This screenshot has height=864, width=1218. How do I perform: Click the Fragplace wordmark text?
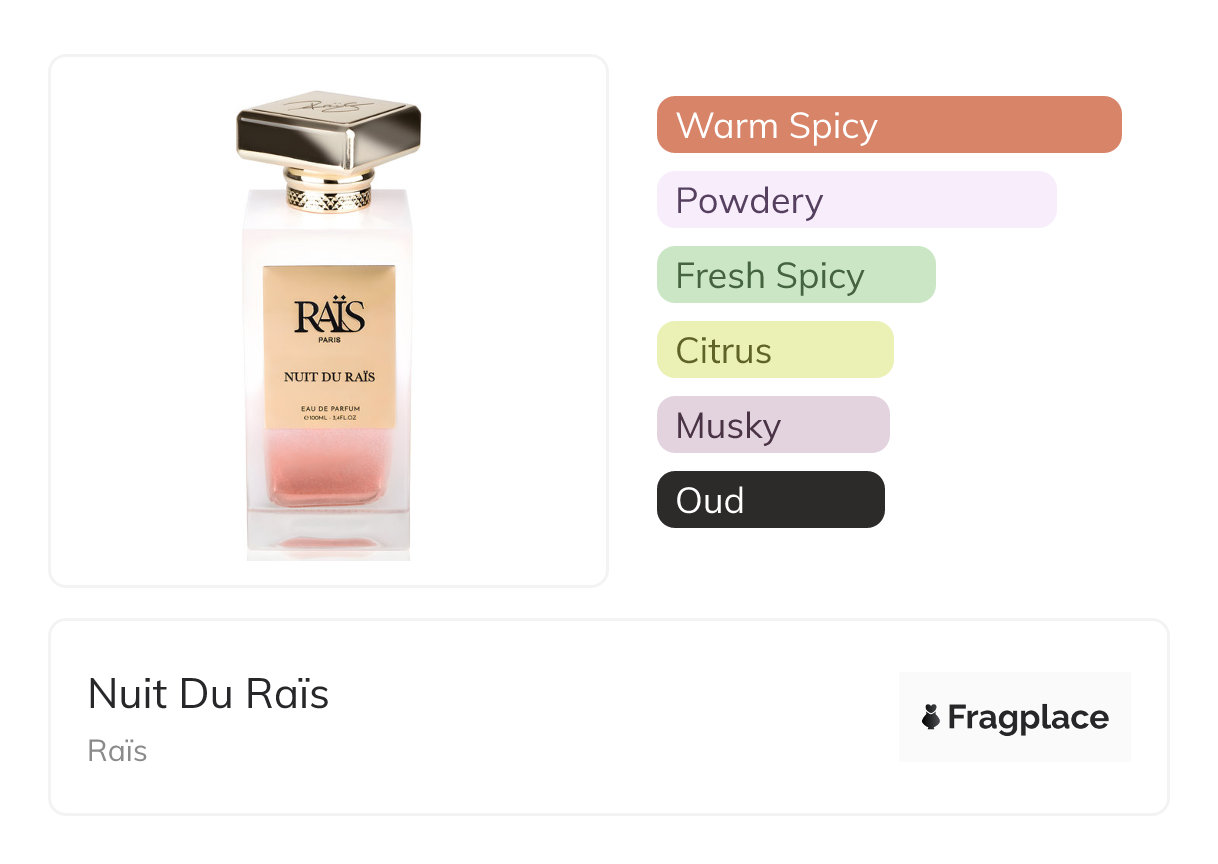(x=1028, y=718)
